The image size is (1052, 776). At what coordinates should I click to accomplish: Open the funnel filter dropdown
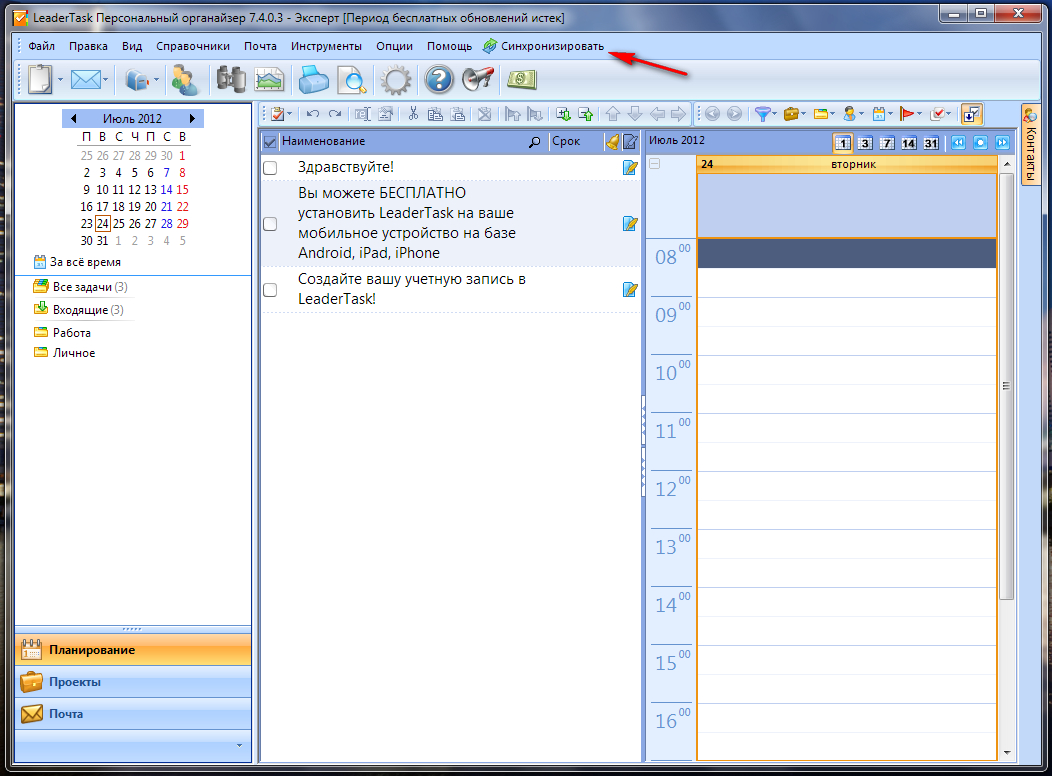click(766, 114)
